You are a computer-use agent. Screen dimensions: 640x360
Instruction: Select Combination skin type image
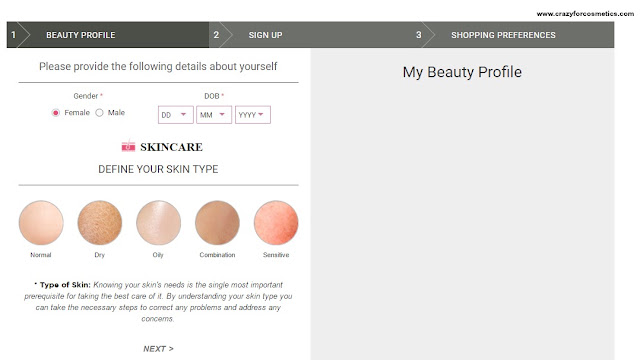(x=217, y=222)
